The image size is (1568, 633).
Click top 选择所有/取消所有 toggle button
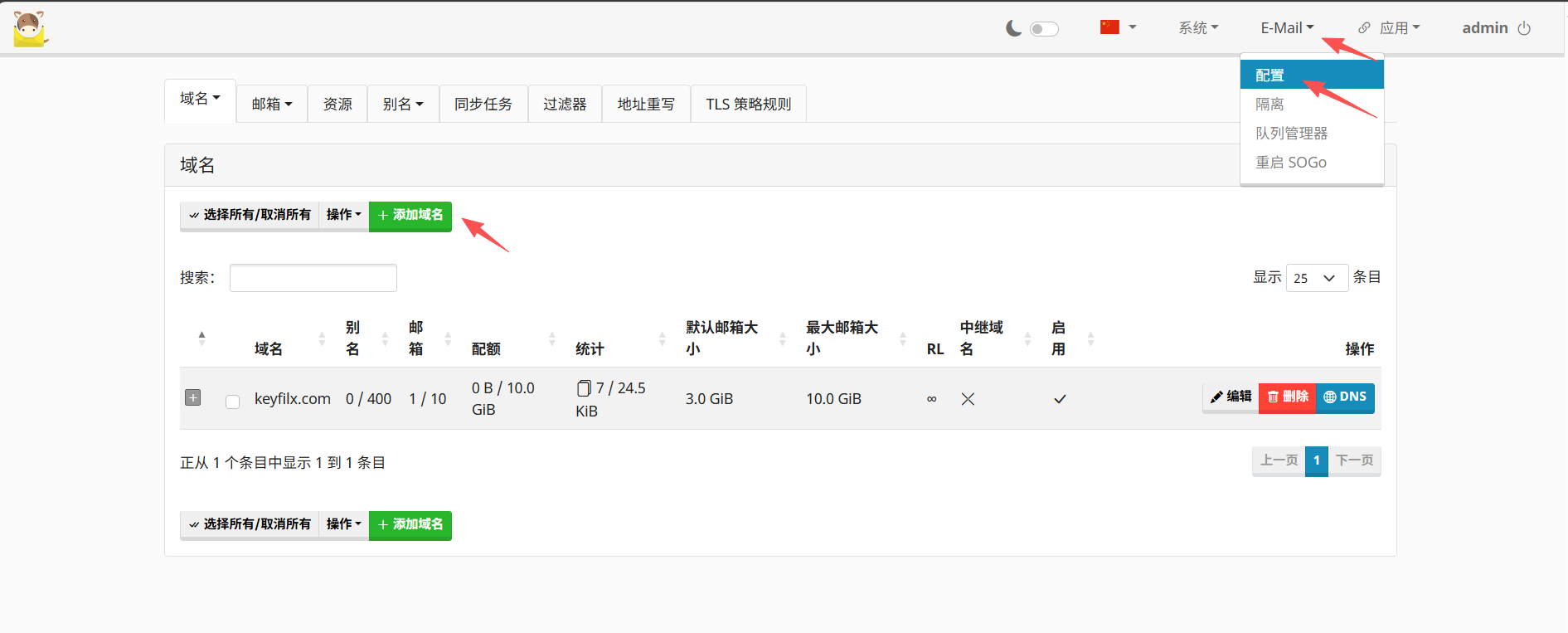[250, 215]
